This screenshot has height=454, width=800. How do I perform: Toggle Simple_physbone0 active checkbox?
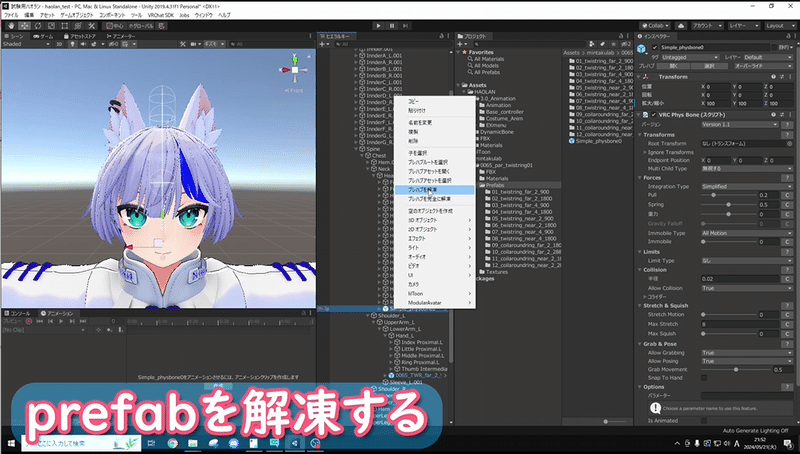click(x=655, y=47)
